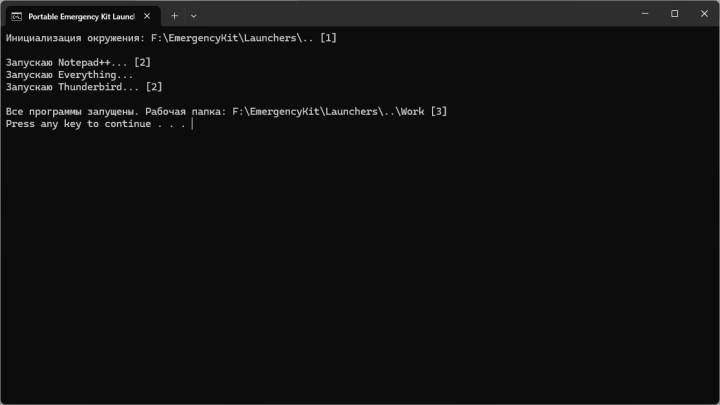Image resolution: width=720 pixels, height=405 pixels.
Task: Click the blank terminal area below the prompt
Action: [360, 270]
